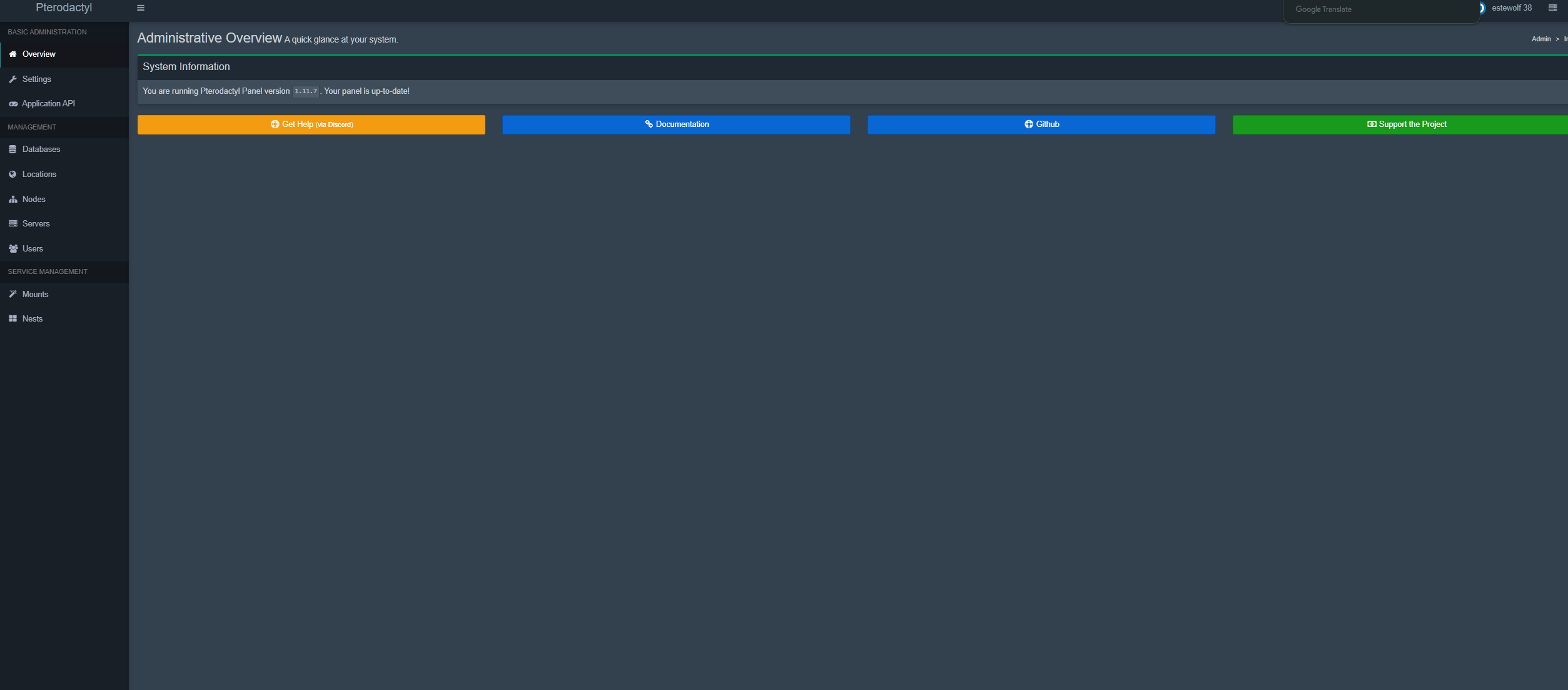1568x690 pixels.
Task: Click the Locations globe icon
Action: 13,175
